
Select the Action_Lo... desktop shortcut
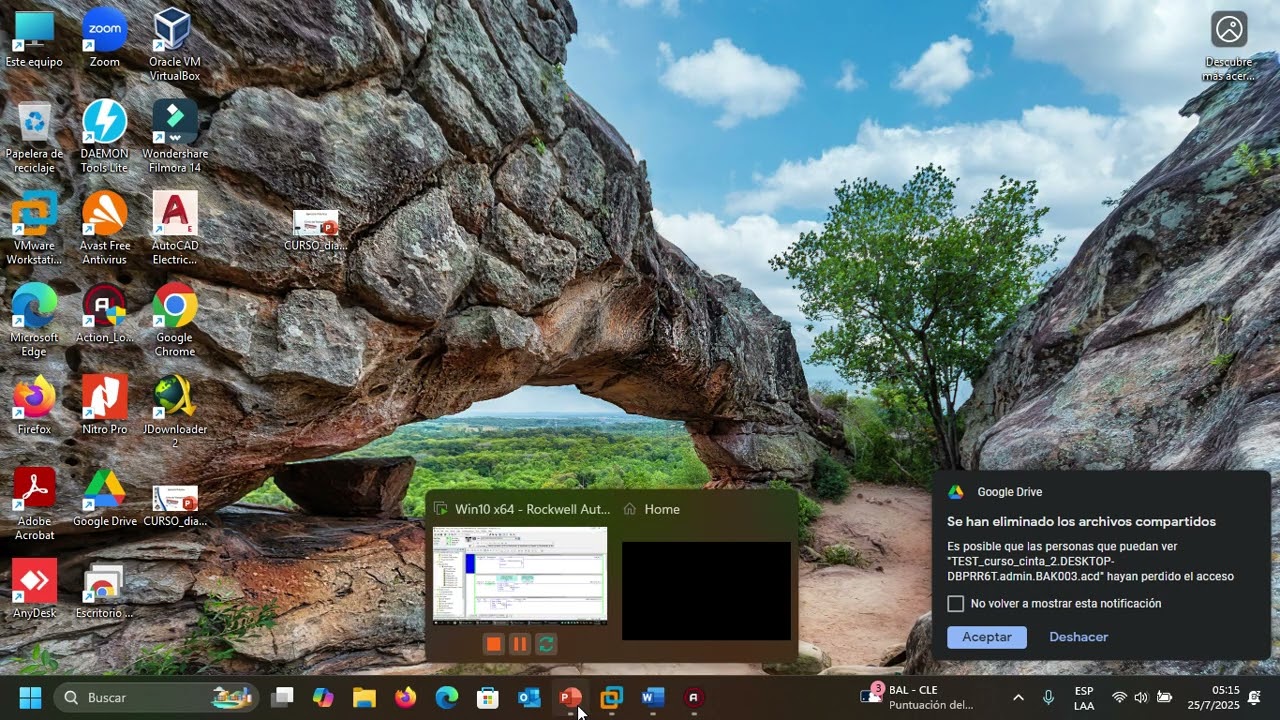104,314
